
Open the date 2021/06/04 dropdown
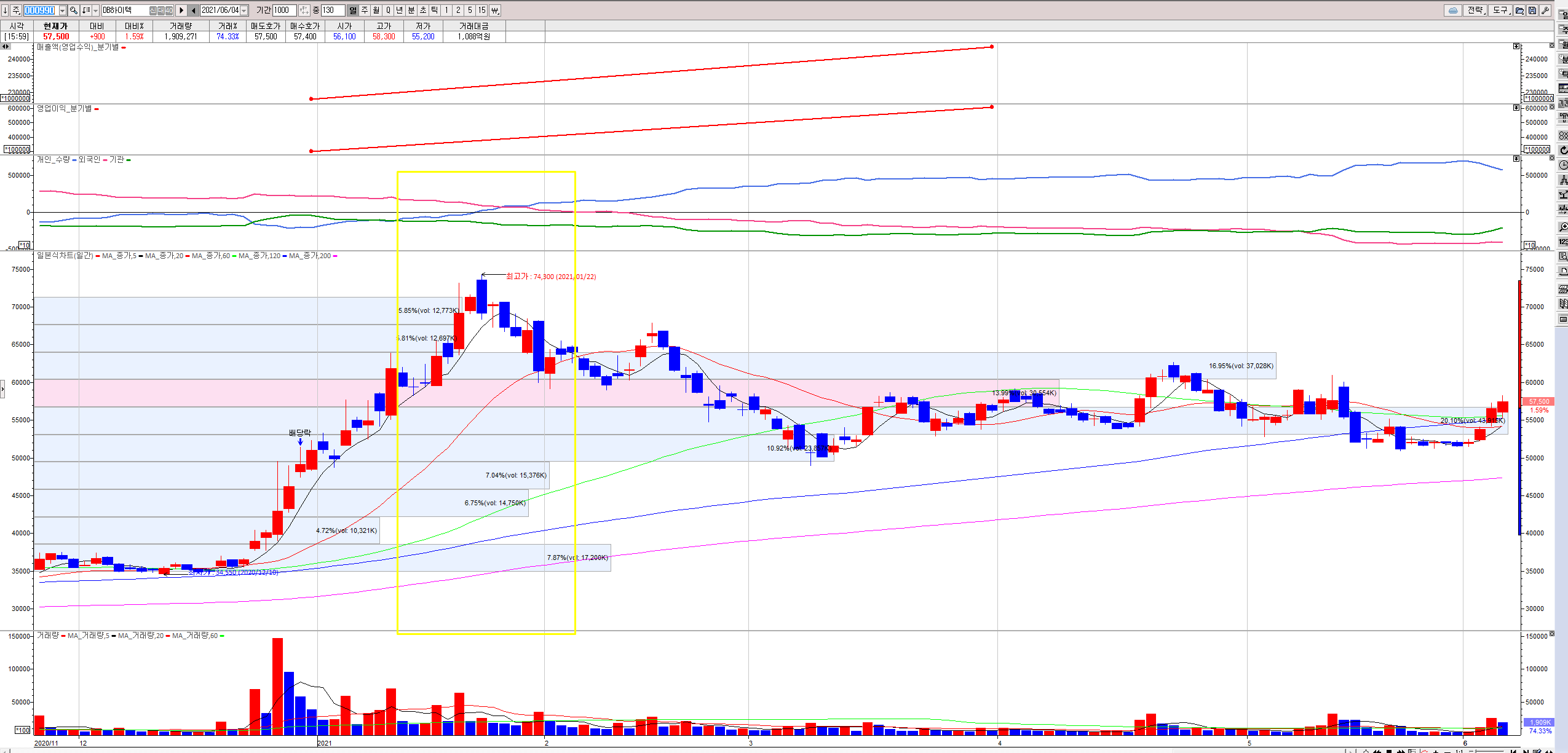click(x=244, y=10)
